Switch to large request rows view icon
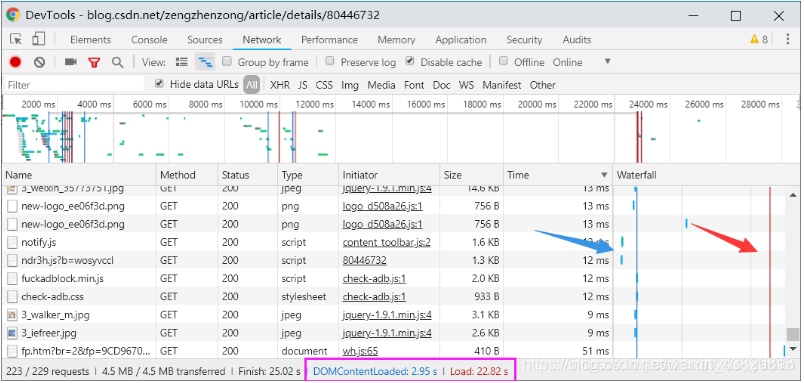 tap(182, 62)
